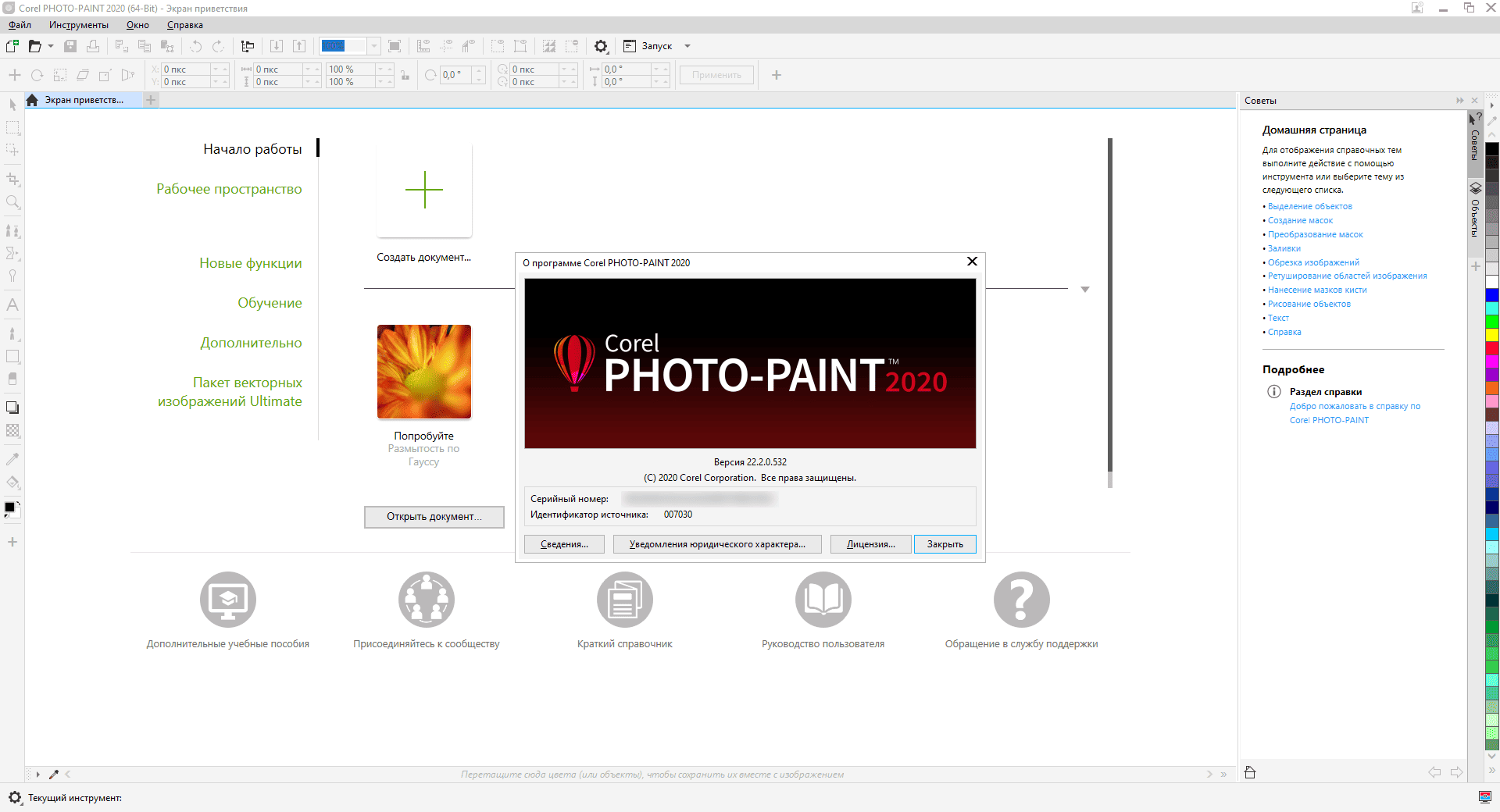Click the Hints docker home icon
Screen dimensions: 1500x812
coord(1250,772)
